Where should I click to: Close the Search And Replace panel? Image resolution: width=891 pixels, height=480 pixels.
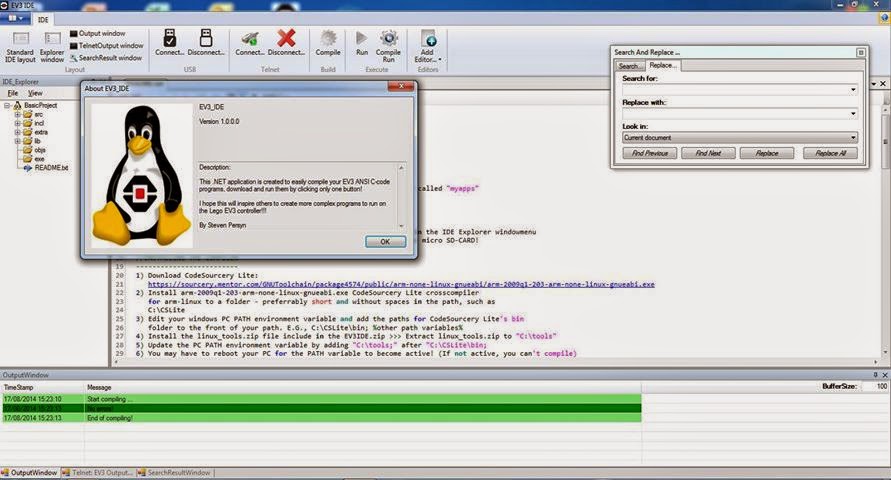click(861, 52)
